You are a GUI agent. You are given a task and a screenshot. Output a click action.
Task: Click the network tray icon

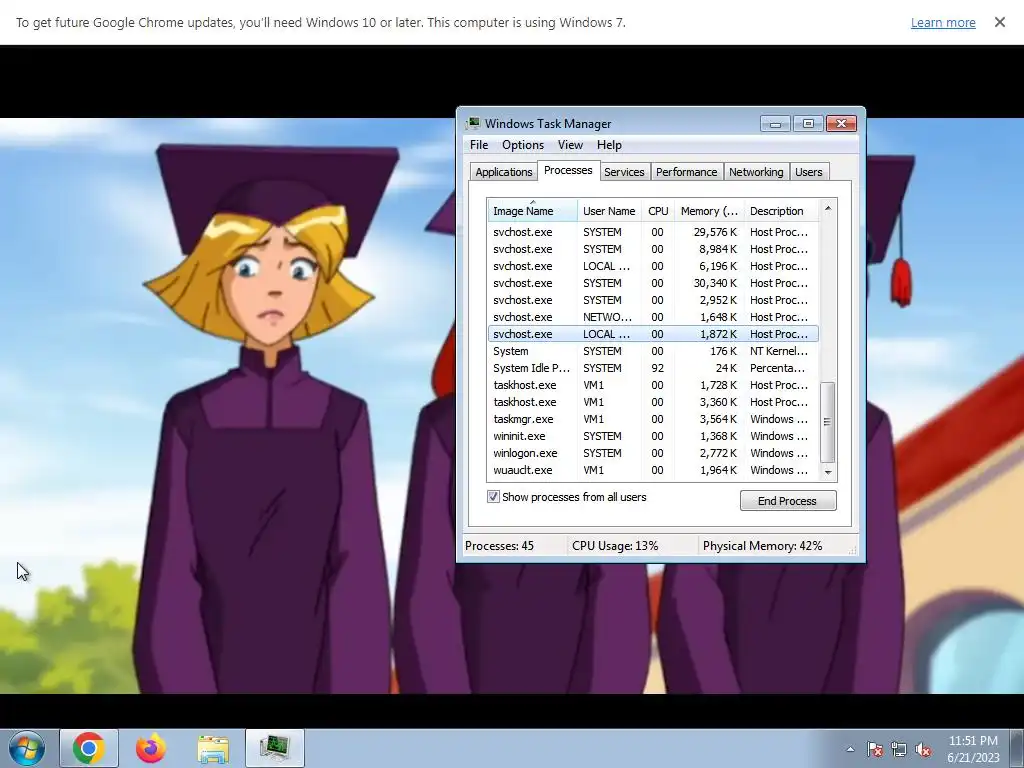tap(899, 749)
